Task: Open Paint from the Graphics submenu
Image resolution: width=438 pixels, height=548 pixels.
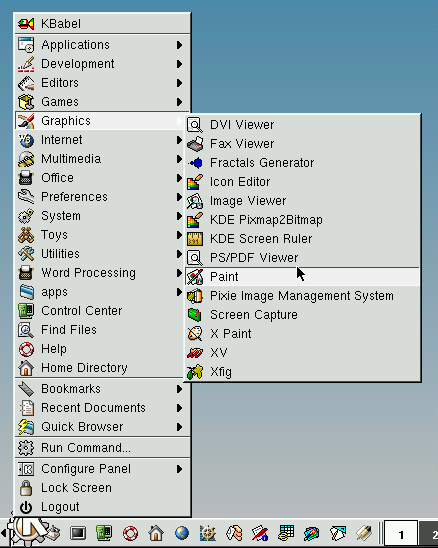Action: pos(302,277)
